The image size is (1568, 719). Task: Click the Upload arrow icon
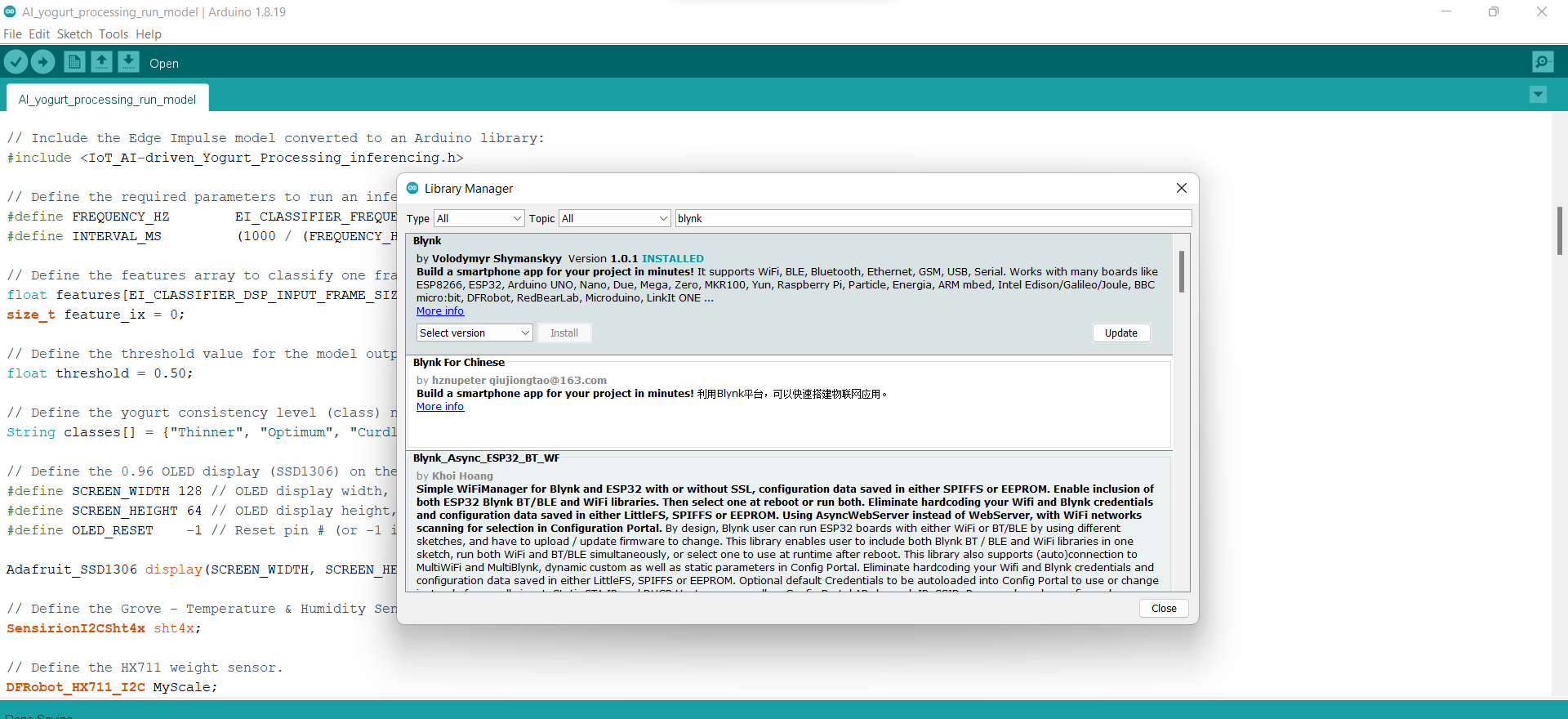pyautogui.click(x=42, y=61)
